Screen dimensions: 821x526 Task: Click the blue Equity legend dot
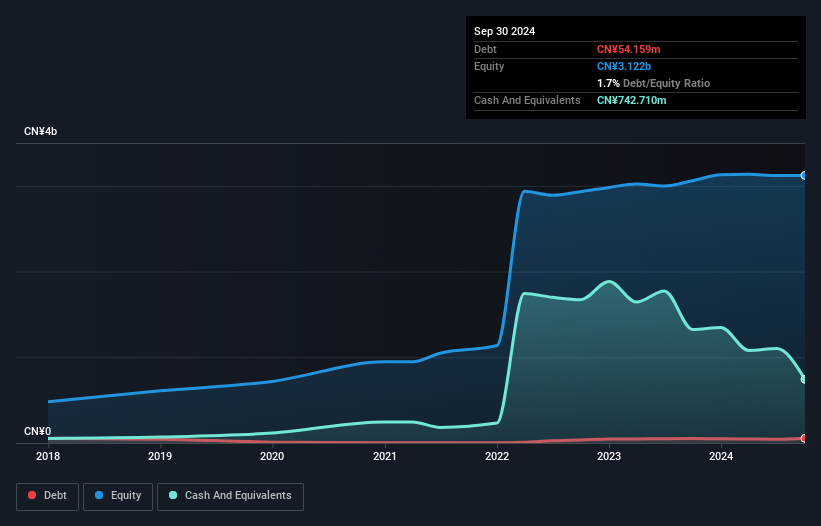[99, 495]
